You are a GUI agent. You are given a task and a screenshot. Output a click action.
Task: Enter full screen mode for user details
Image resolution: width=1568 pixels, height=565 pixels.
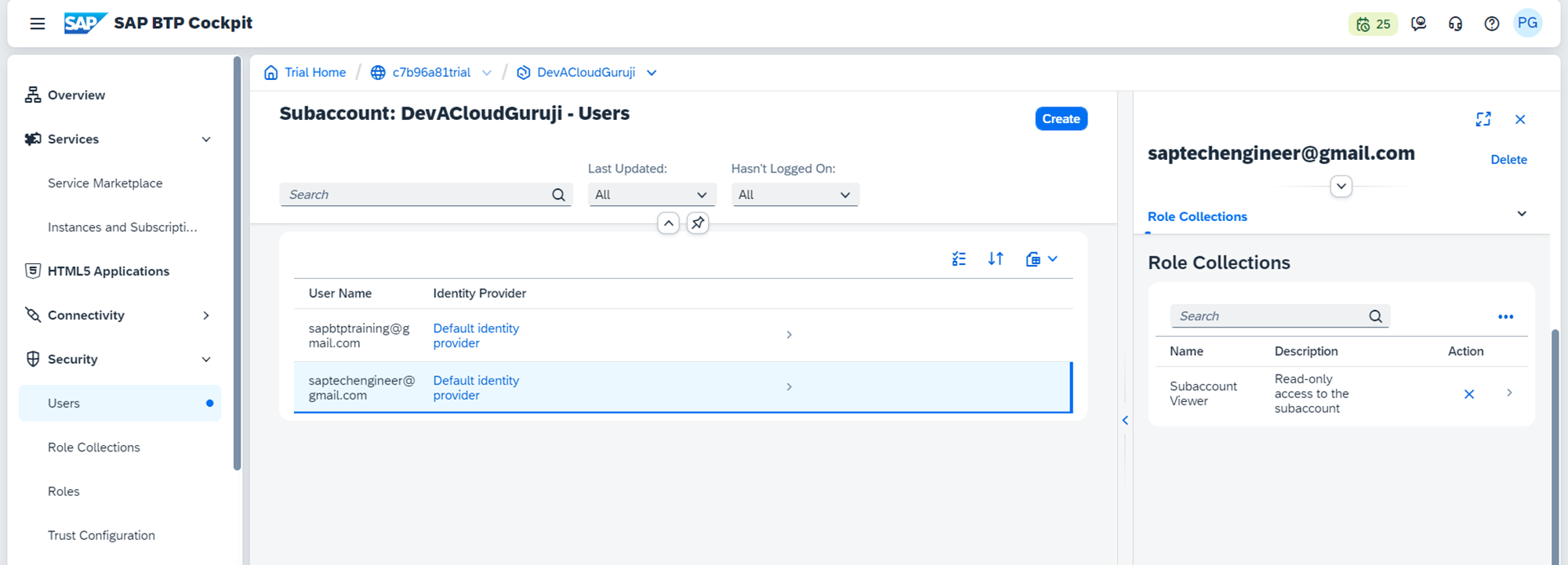[x=1483, y=119]
